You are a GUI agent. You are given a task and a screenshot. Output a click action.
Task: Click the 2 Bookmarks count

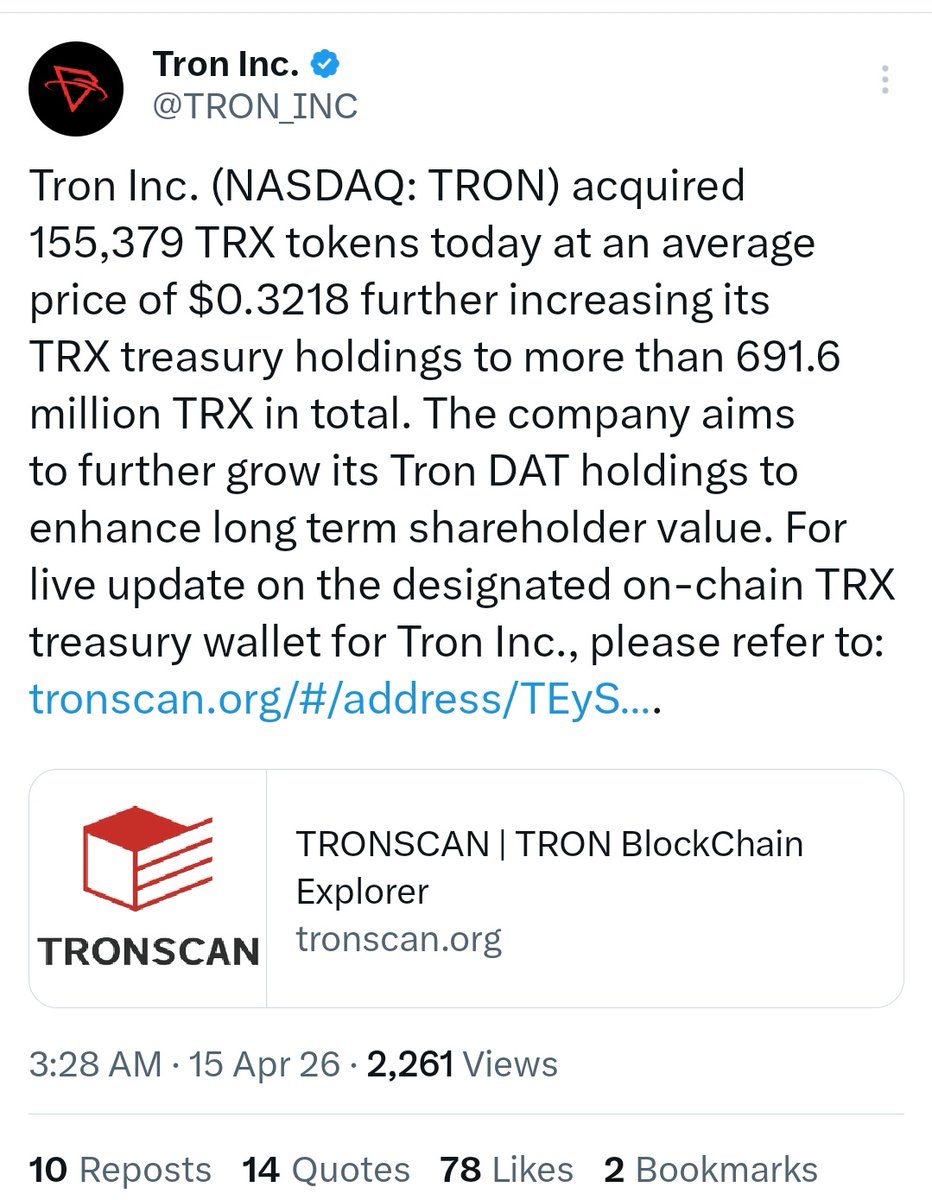pyautogui.click(x=710, y=1169)
